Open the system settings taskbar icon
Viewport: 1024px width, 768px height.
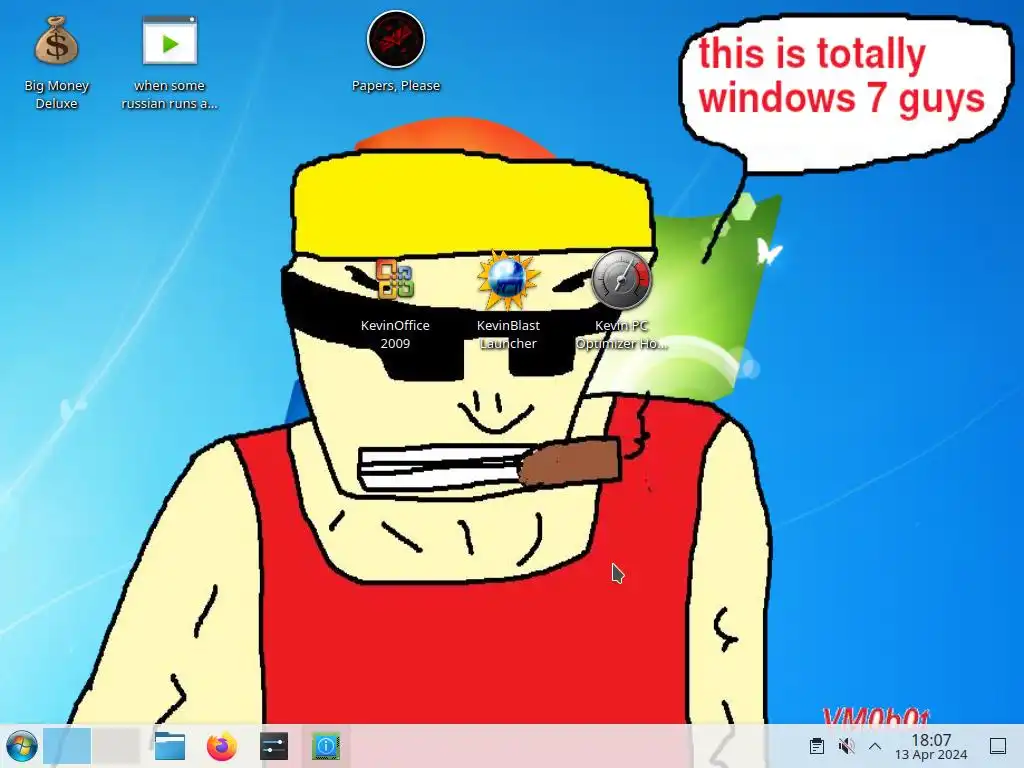(x=274, y=746)
